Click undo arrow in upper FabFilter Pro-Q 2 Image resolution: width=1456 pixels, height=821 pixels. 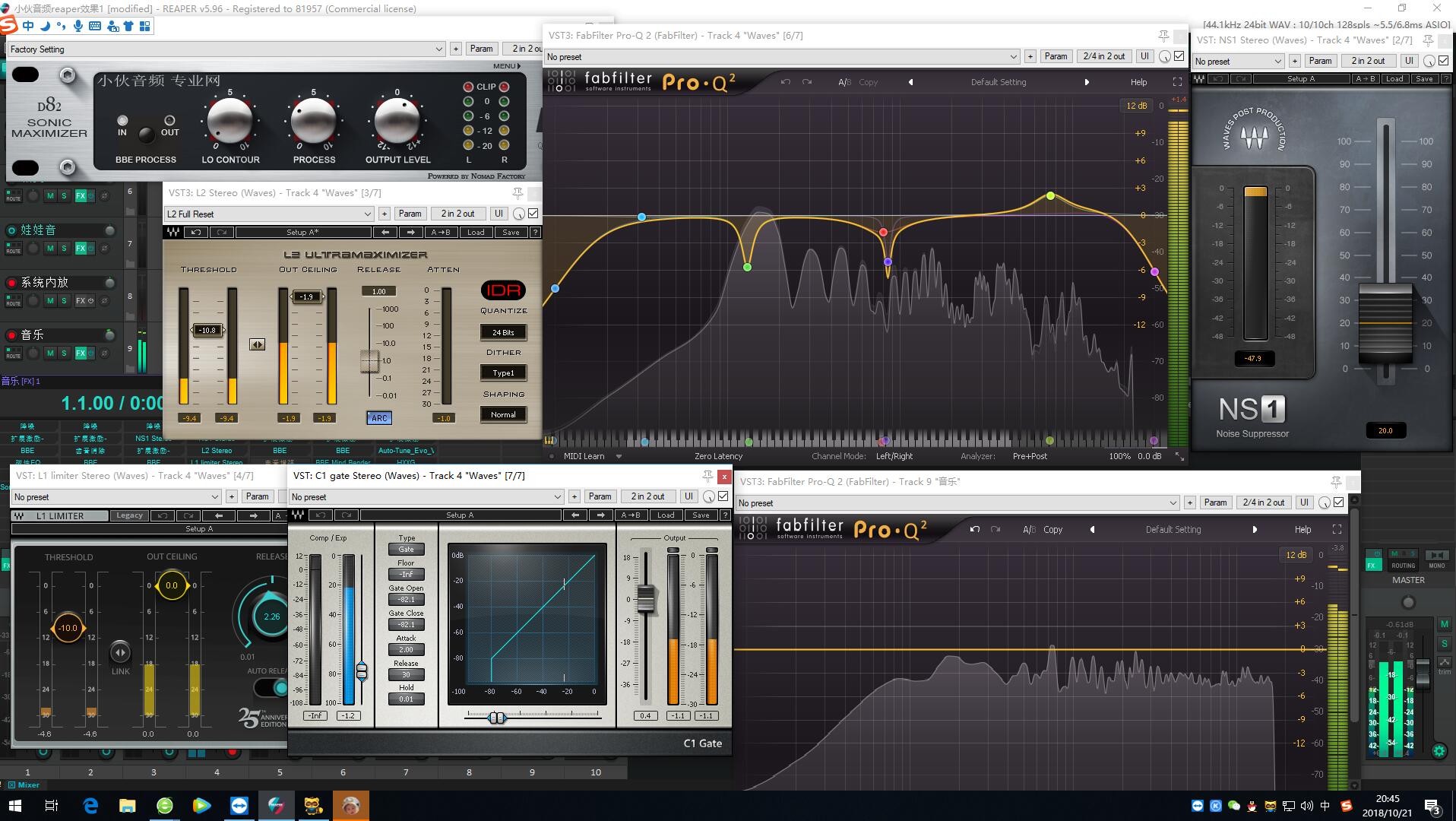(786, 82)
